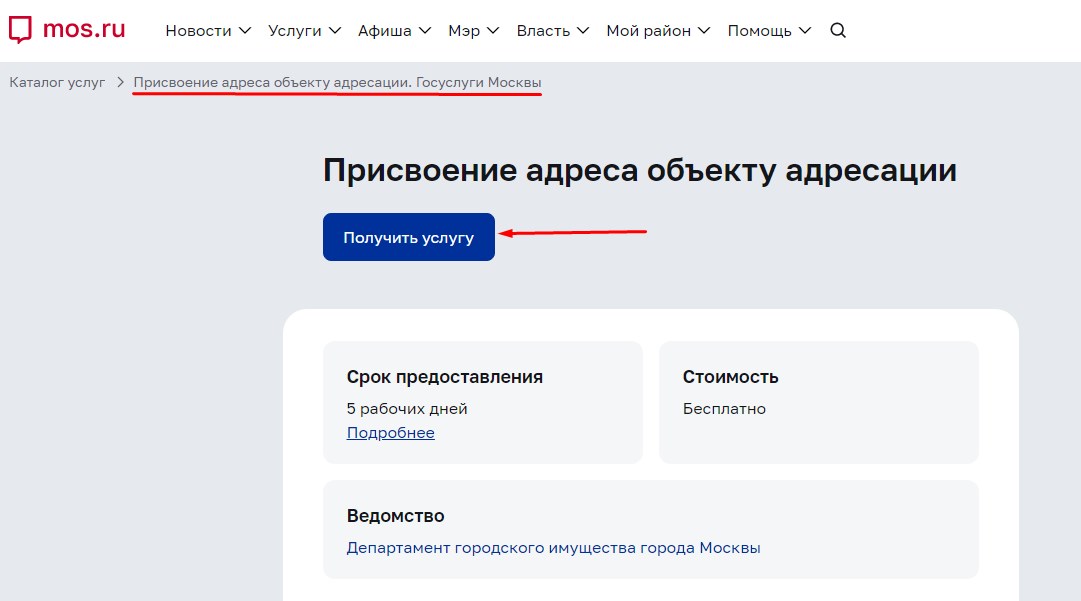1081x601 pixels.
Task: Expand the Помощь dropdown chevron
Action: [805, 30]
